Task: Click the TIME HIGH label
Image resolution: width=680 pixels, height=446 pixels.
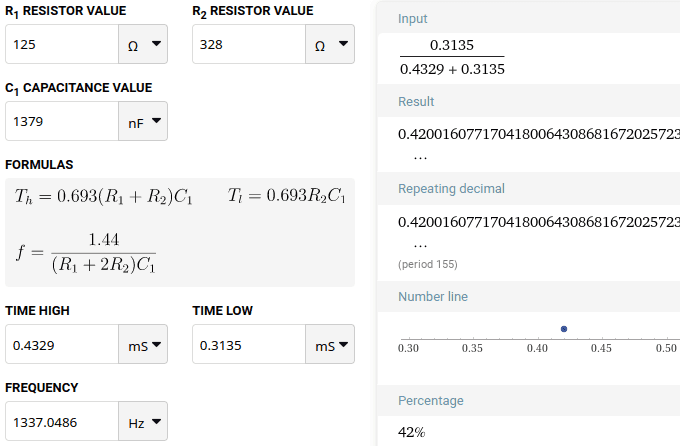Action: [37, 311]
